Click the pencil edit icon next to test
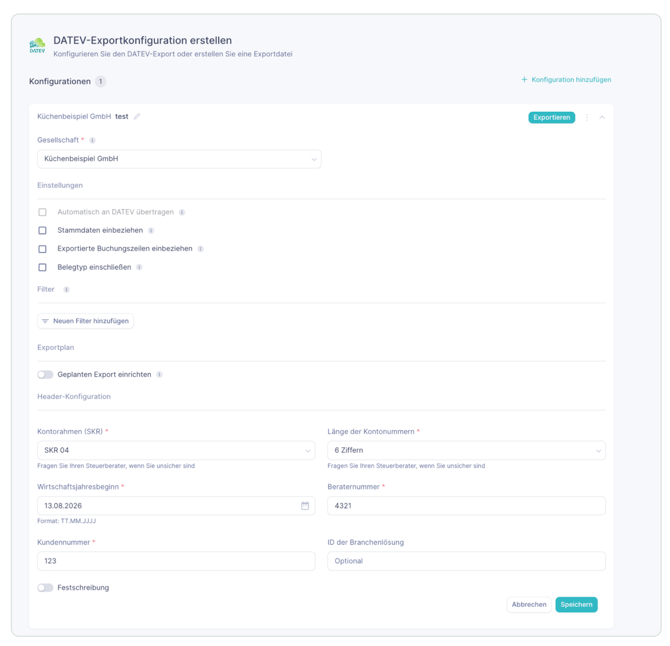This screenshot has width=670, height=646. click(137, 117)
